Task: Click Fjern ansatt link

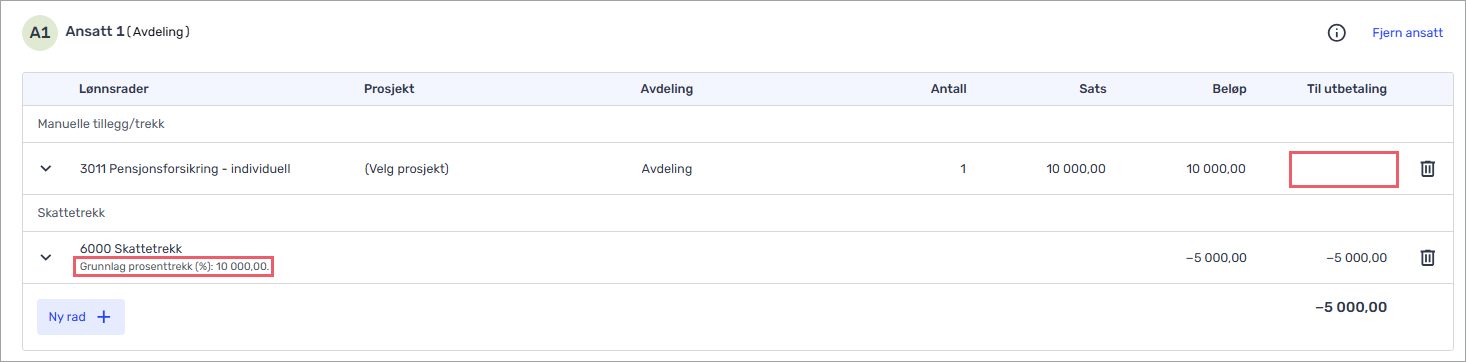Action: tap(1408, 33)
